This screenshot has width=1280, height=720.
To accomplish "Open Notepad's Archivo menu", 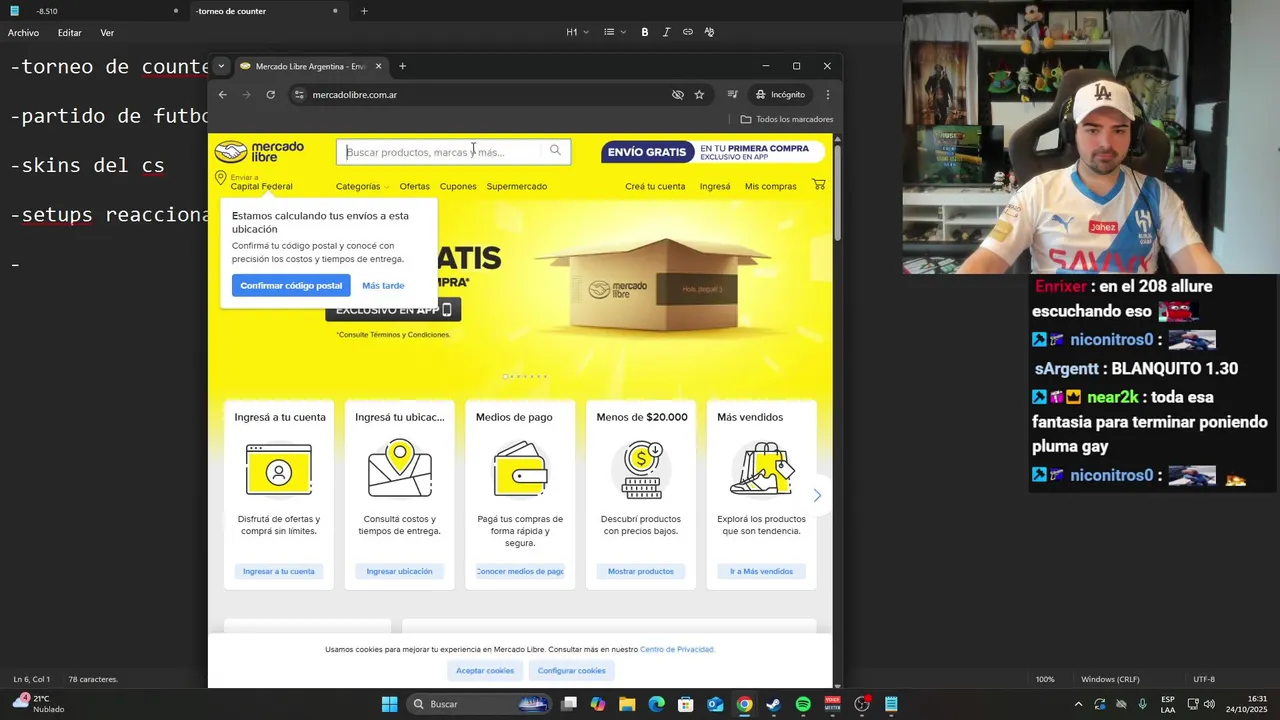I will click(x=23, y=33).
